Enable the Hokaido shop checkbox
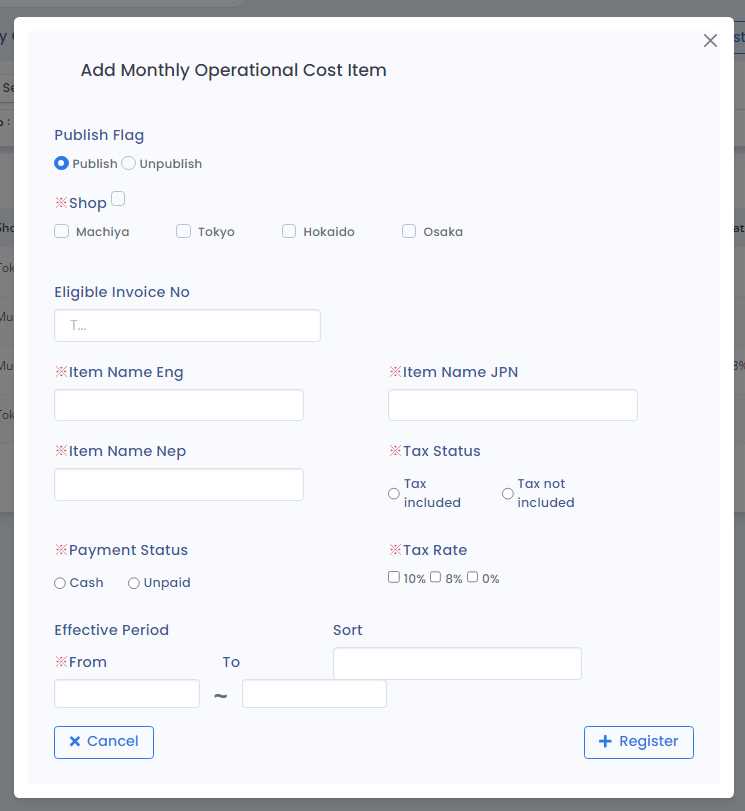This screenshot has width=745, height=811. [289, 231]
